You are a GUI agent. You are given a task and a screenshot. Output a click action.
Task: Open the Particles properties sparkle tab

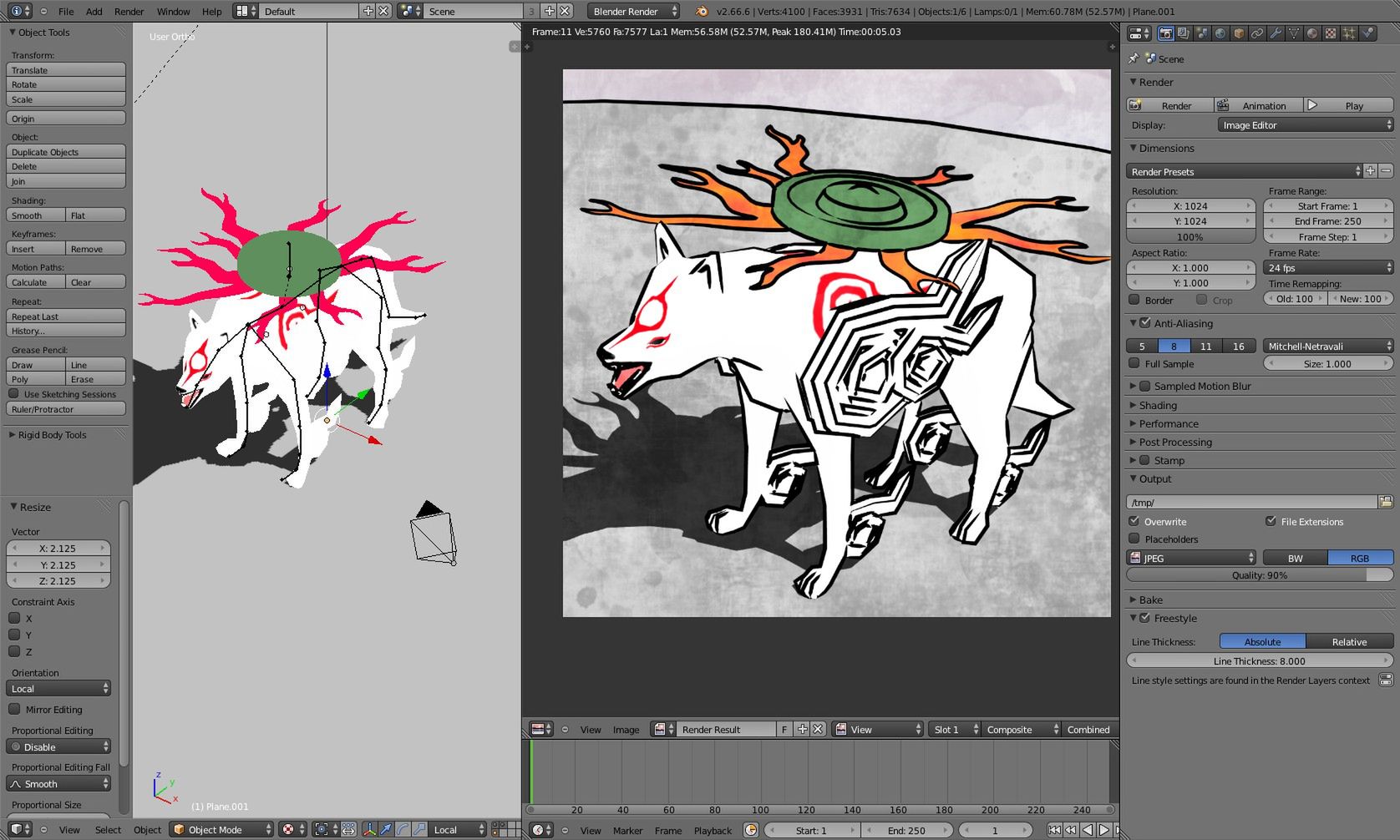[1349, 33]
